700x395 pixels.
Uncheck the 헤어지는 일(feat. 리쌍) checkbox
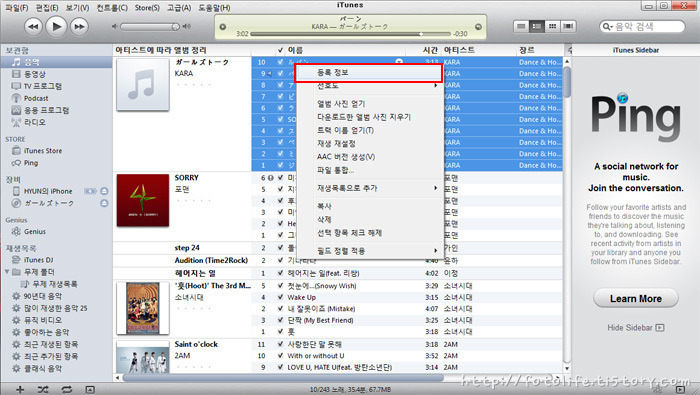[x=280, y=273]
